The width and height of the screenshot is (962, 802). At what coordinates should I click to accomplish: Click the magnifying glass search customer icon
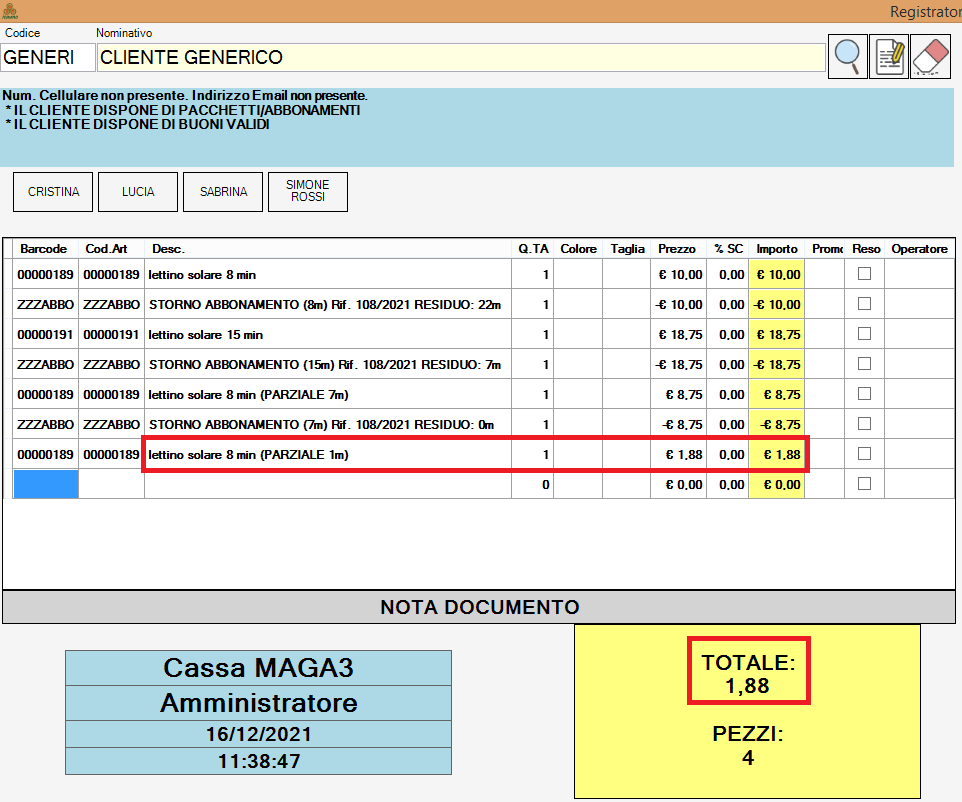pyautogui.click(x=847, y=57)
